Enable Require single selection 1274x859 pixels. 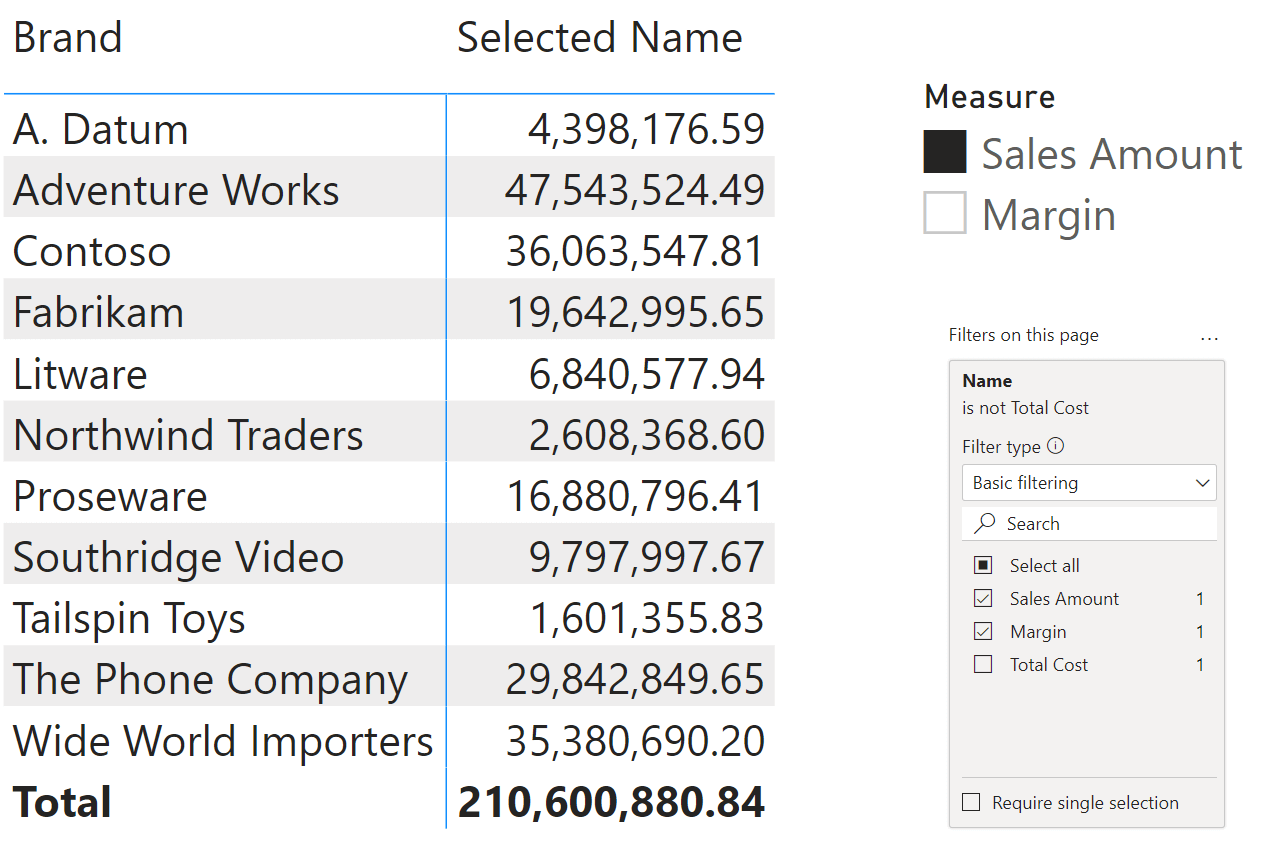(x=971, y=802)
